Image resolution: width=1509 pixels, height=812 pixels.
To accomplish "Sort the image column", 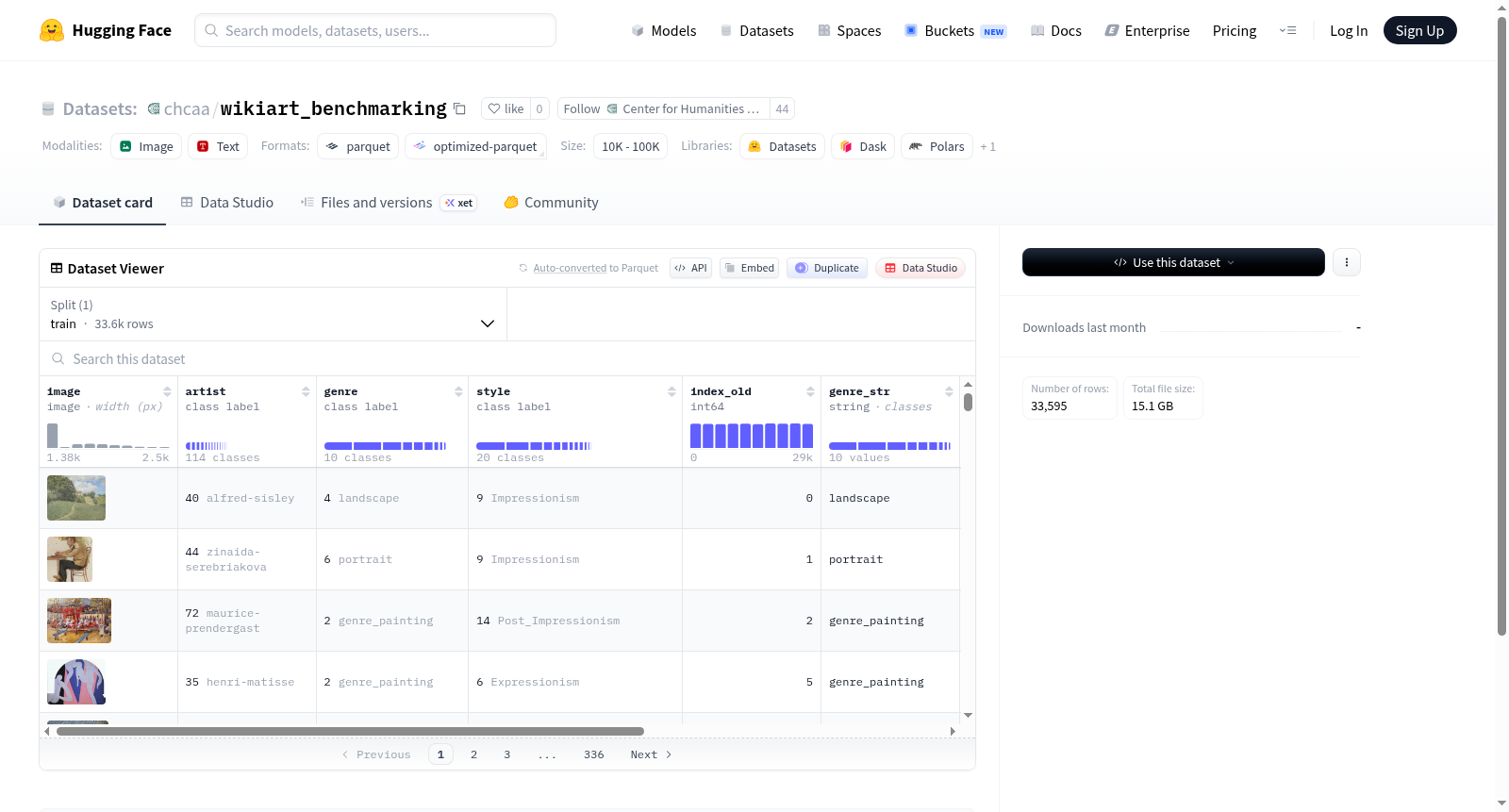I will tap(167, 391).
